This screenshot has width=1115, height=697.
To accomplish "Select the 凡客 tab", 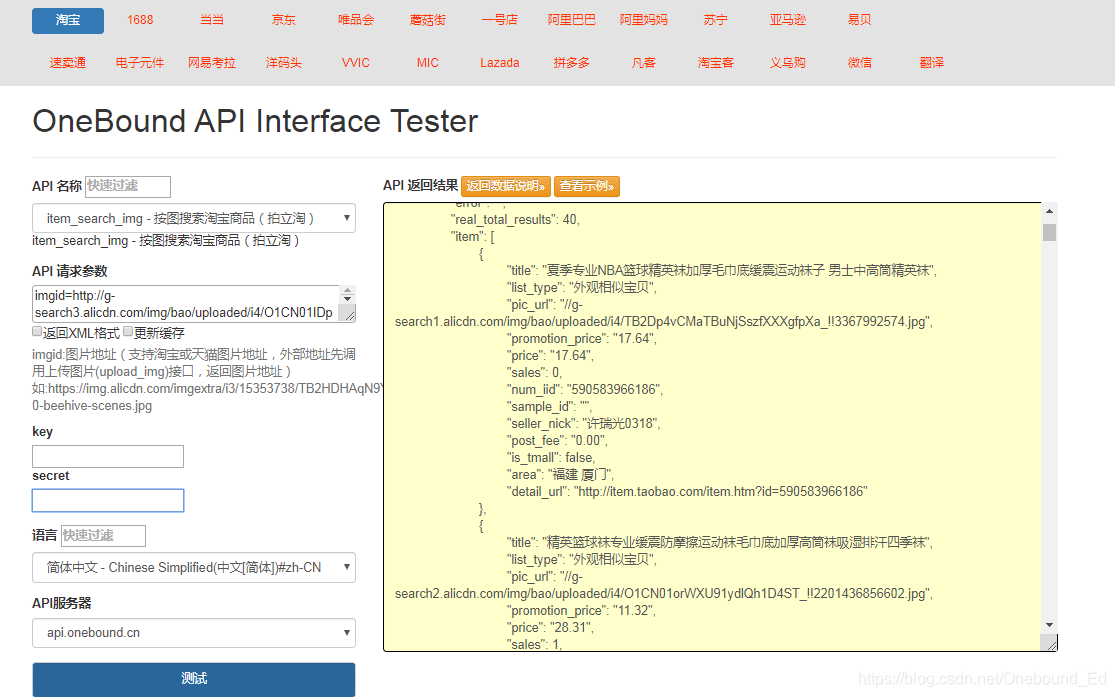I will [x=644, y=63].
